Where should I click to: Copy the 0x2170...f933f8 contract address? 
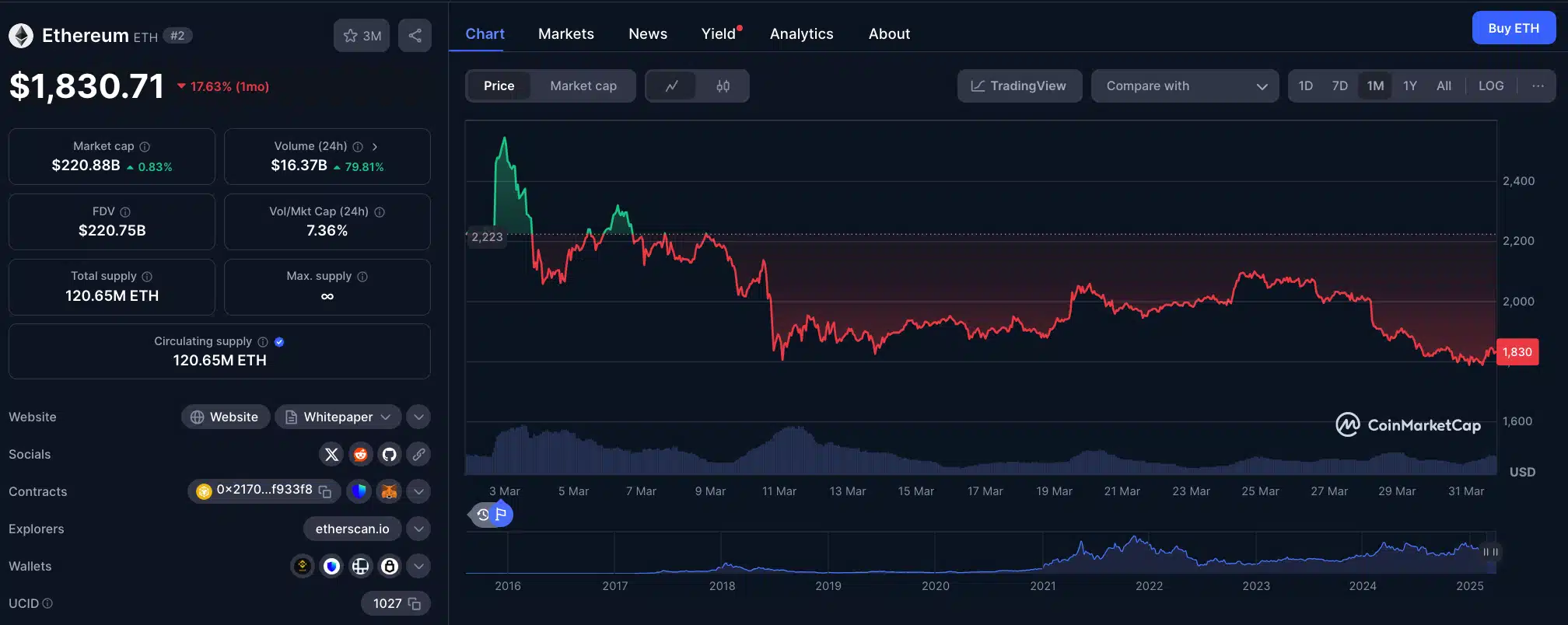[x=325, y=491]
